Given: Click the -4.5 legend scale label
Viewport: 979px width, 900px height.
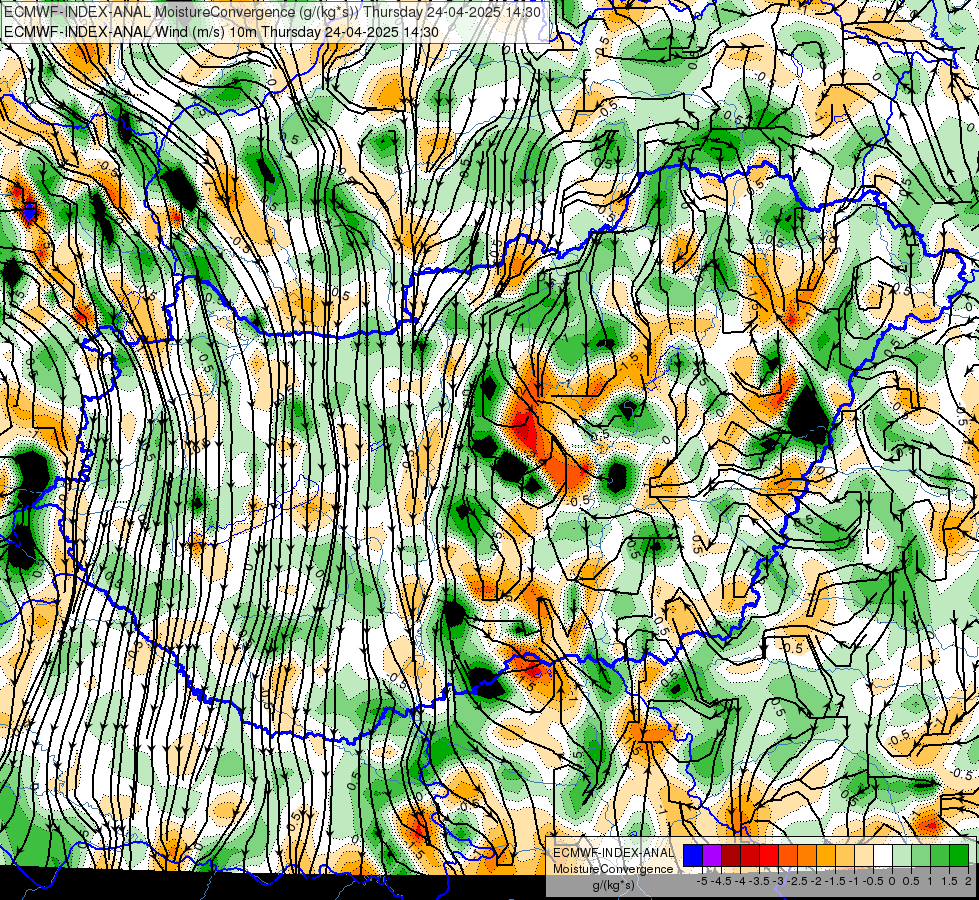Looking at the screenshot, I should (x=721, y=881).
